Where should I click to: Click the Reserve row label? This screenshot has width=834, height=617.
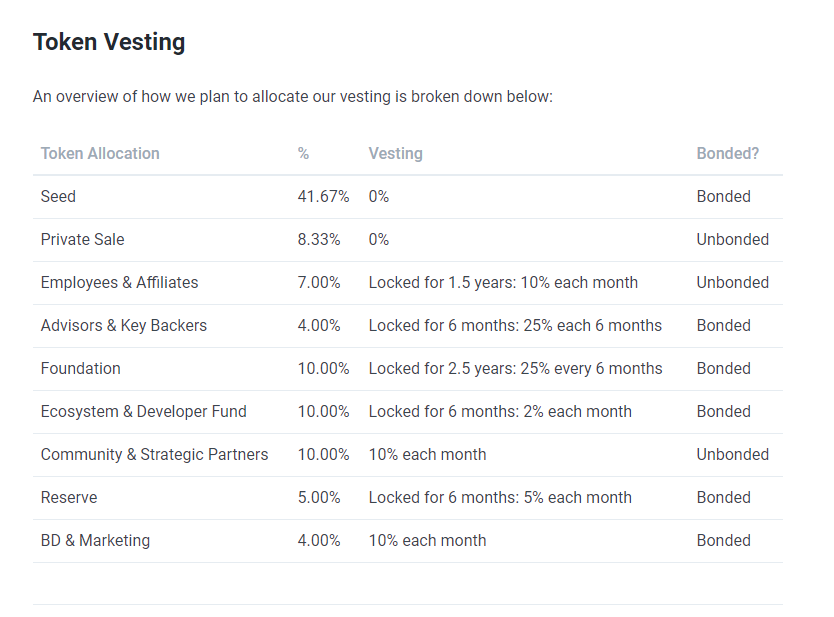coord(69,497)
